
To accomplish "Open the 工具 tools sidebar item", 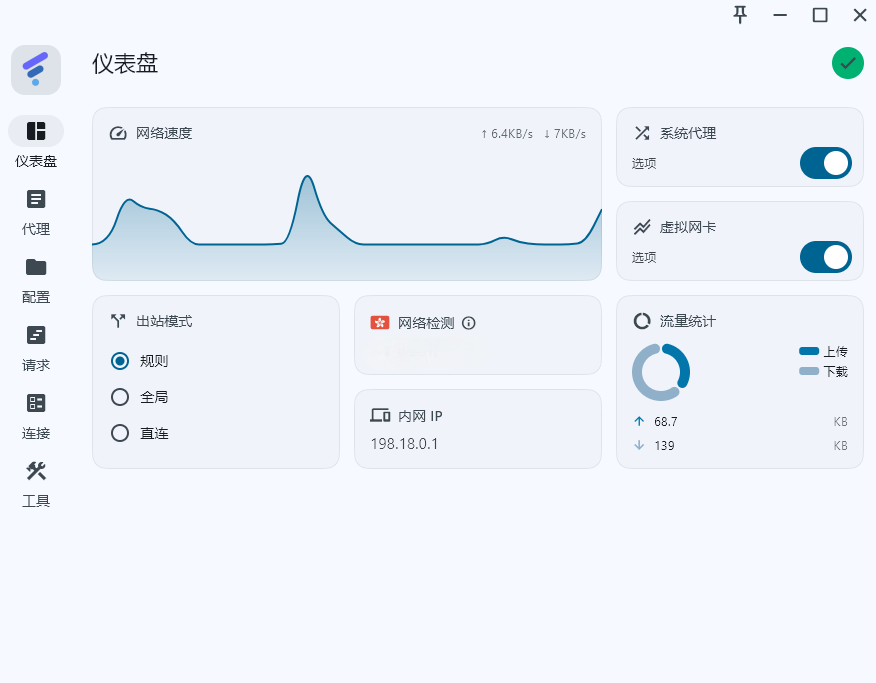I will [36, 485].
